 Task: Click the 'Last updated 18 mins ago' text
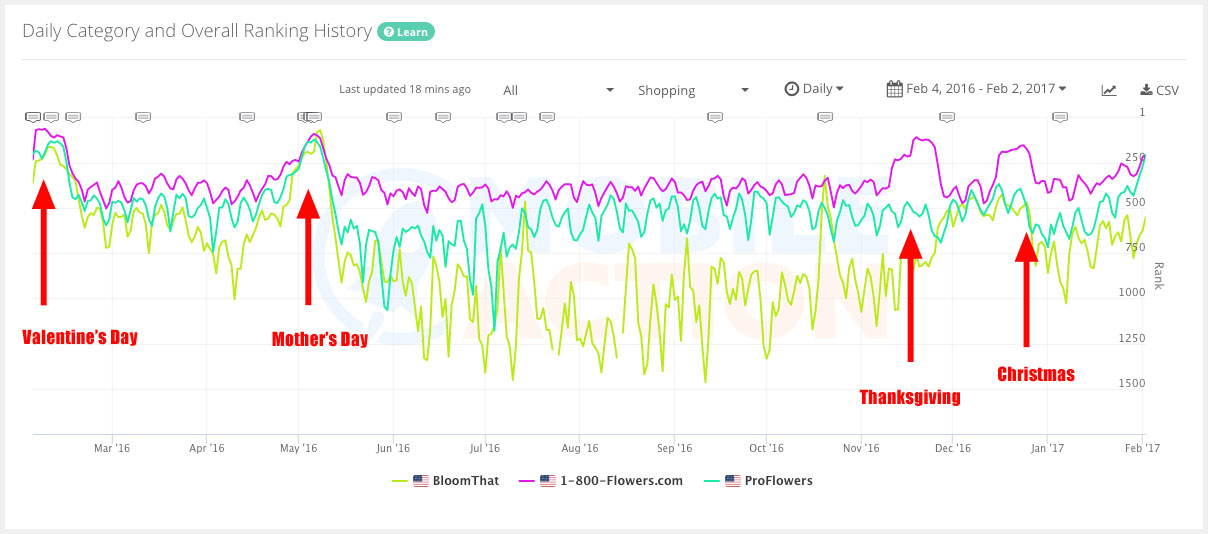coord(405,90)
